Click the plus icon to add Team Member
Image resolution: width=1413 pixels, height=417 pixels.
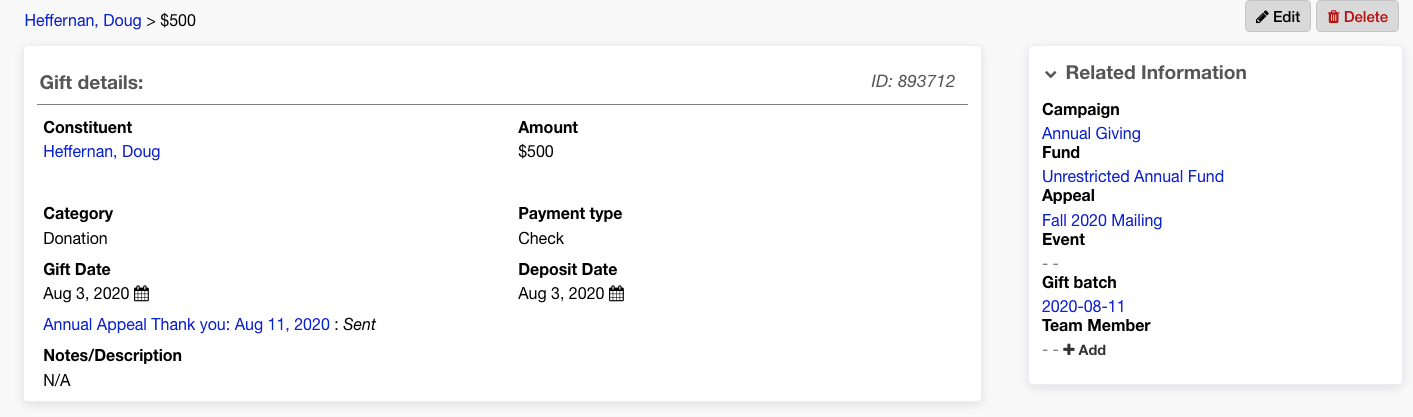1068,350
